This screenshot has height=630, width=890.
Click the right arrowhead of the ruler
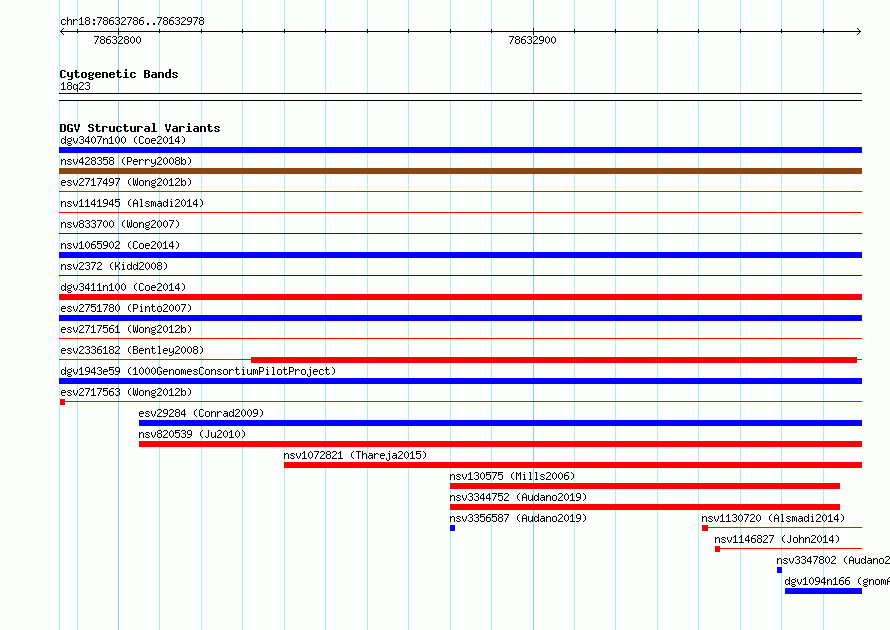[x=859, y=32]
